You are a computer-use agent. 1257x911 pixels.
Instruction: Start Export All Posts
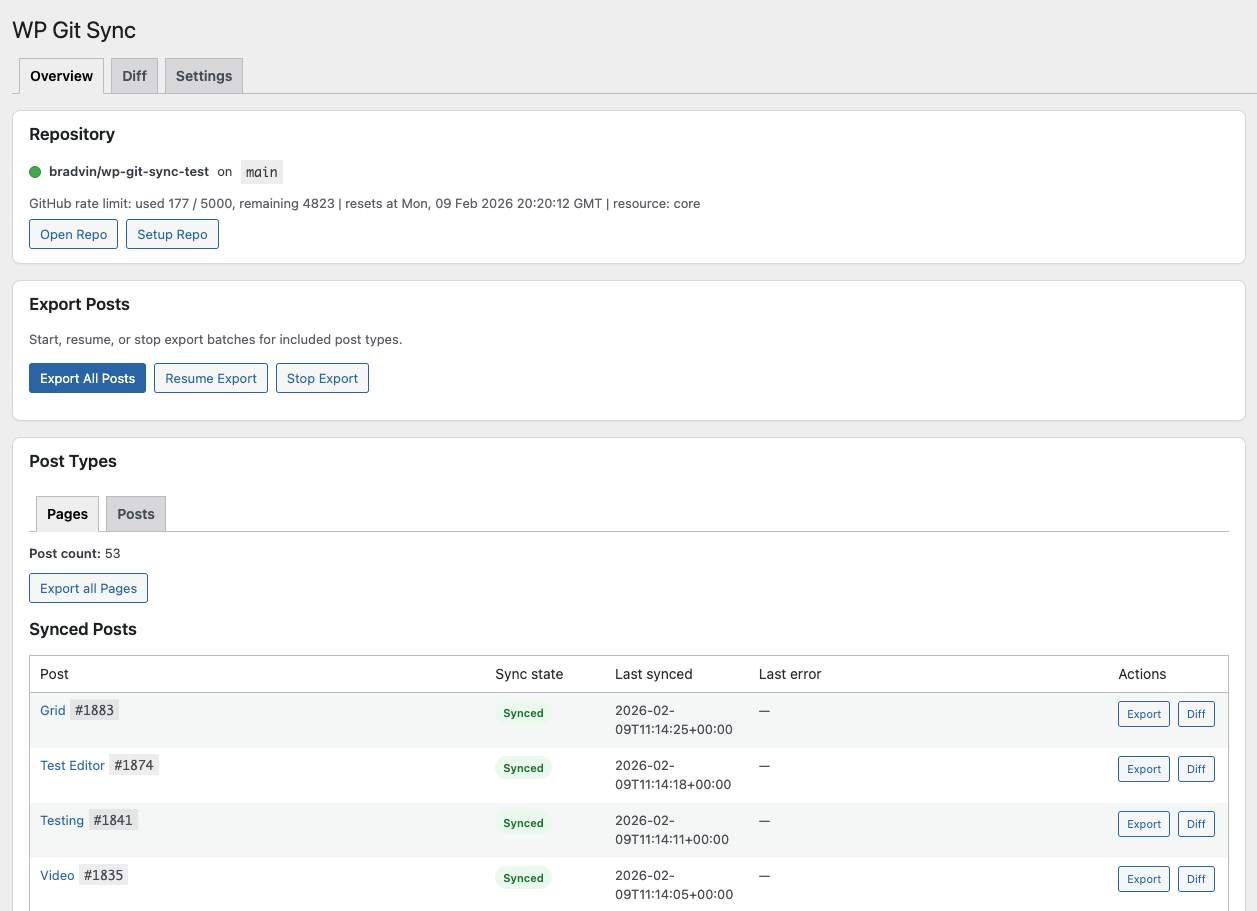88,378
